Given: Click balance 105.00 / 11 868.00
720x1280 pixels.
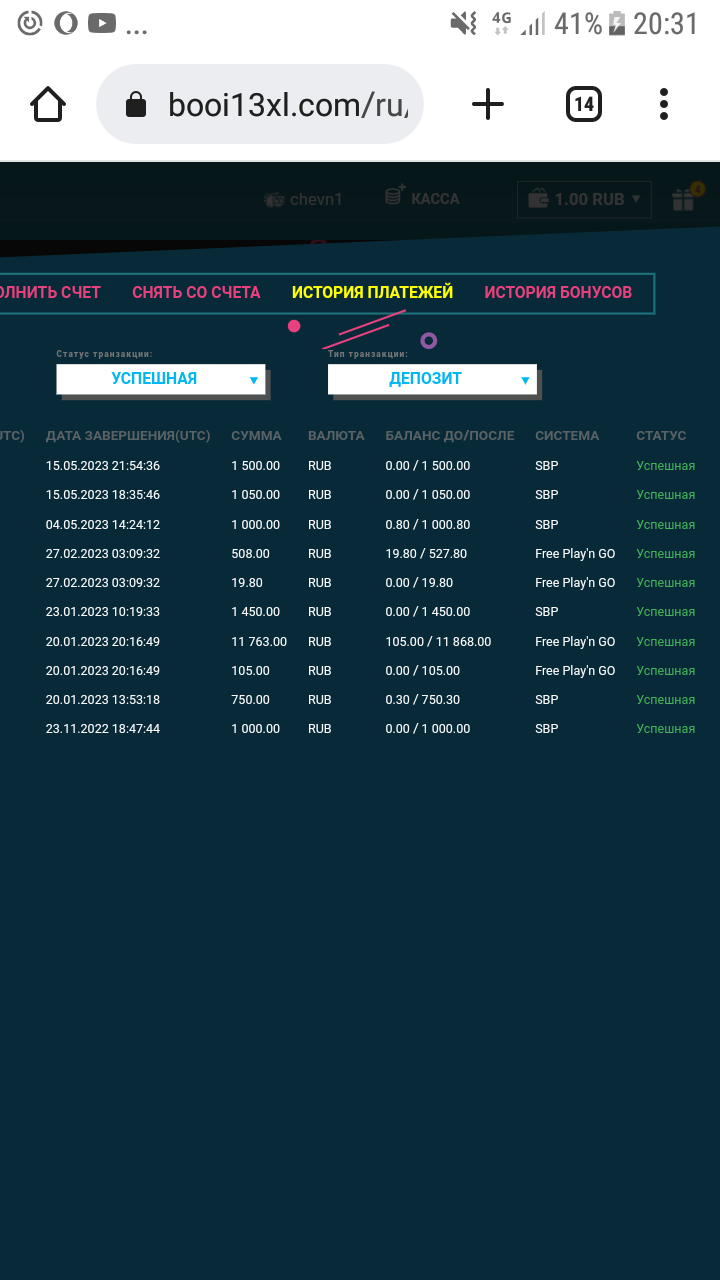Looking at the screenshot, I should (x=438, y=642).
